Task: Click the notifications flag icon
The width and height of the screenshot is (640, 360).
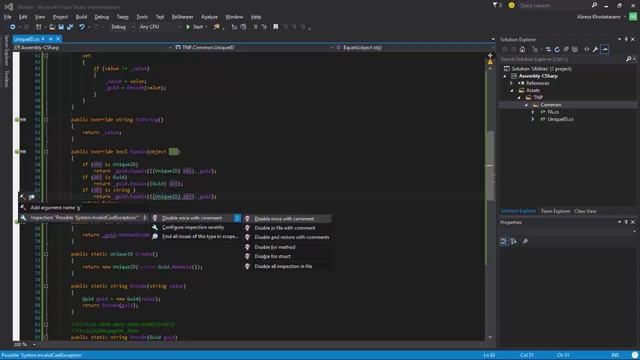Action: coord(495,5)
